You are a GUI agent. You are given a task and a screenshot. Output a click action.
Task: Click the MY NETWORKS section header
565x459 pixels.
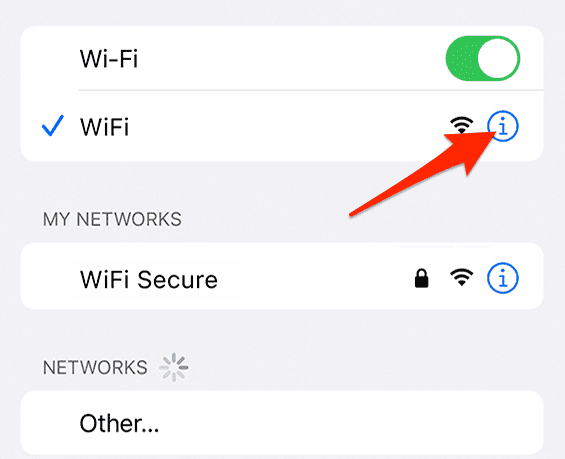pyautogui.click(x=112, y=219)
